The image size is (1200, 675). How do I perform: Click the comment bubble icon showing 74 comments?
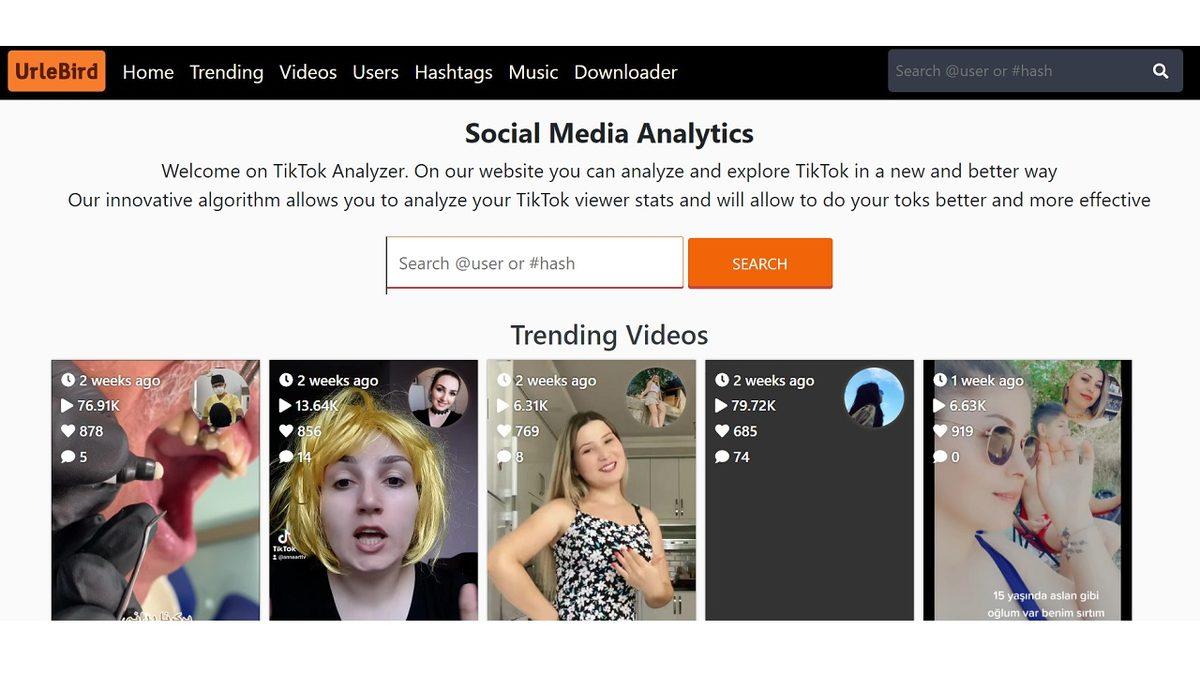coord(722,457)
